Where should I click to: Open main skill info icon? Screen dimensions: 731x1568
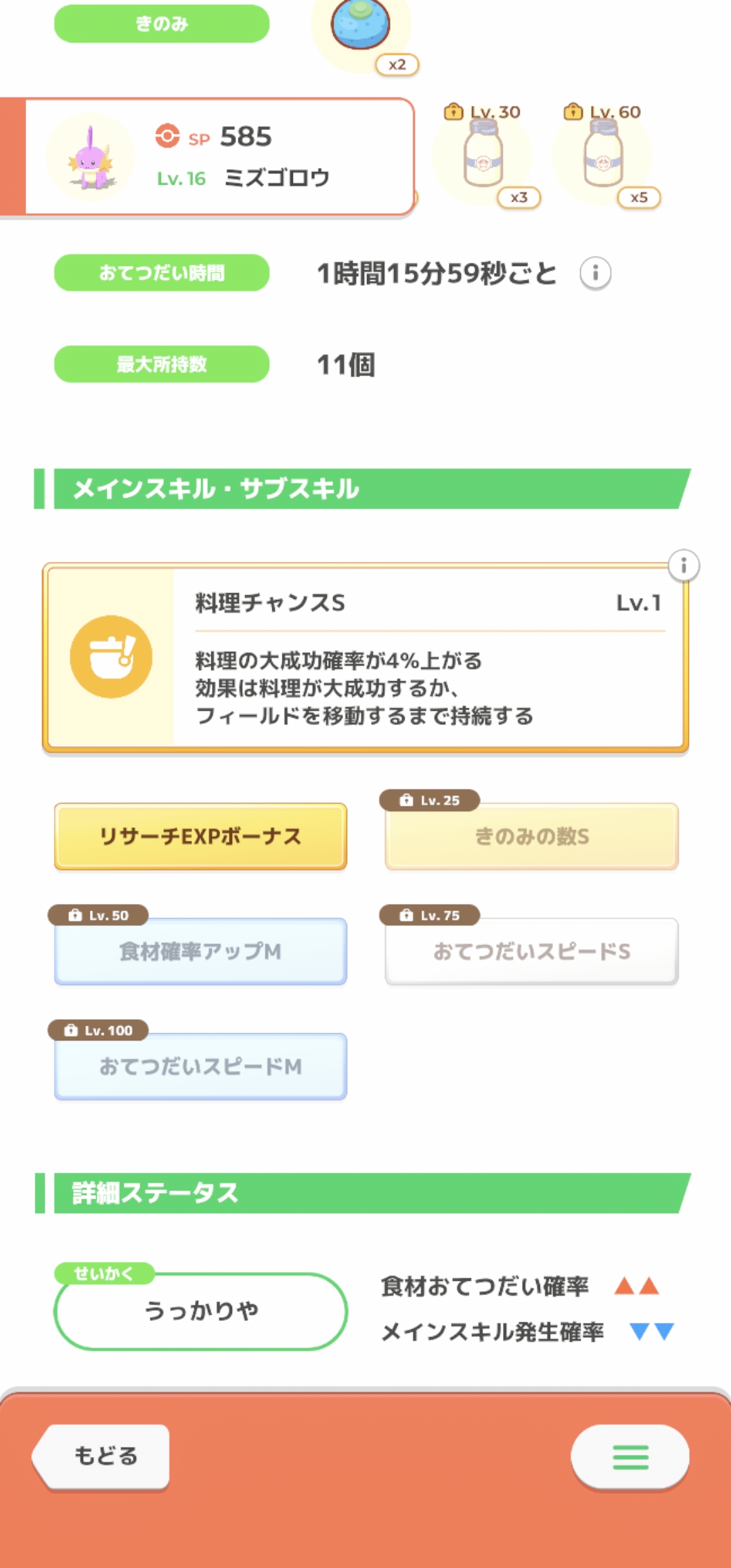[684, 565]
